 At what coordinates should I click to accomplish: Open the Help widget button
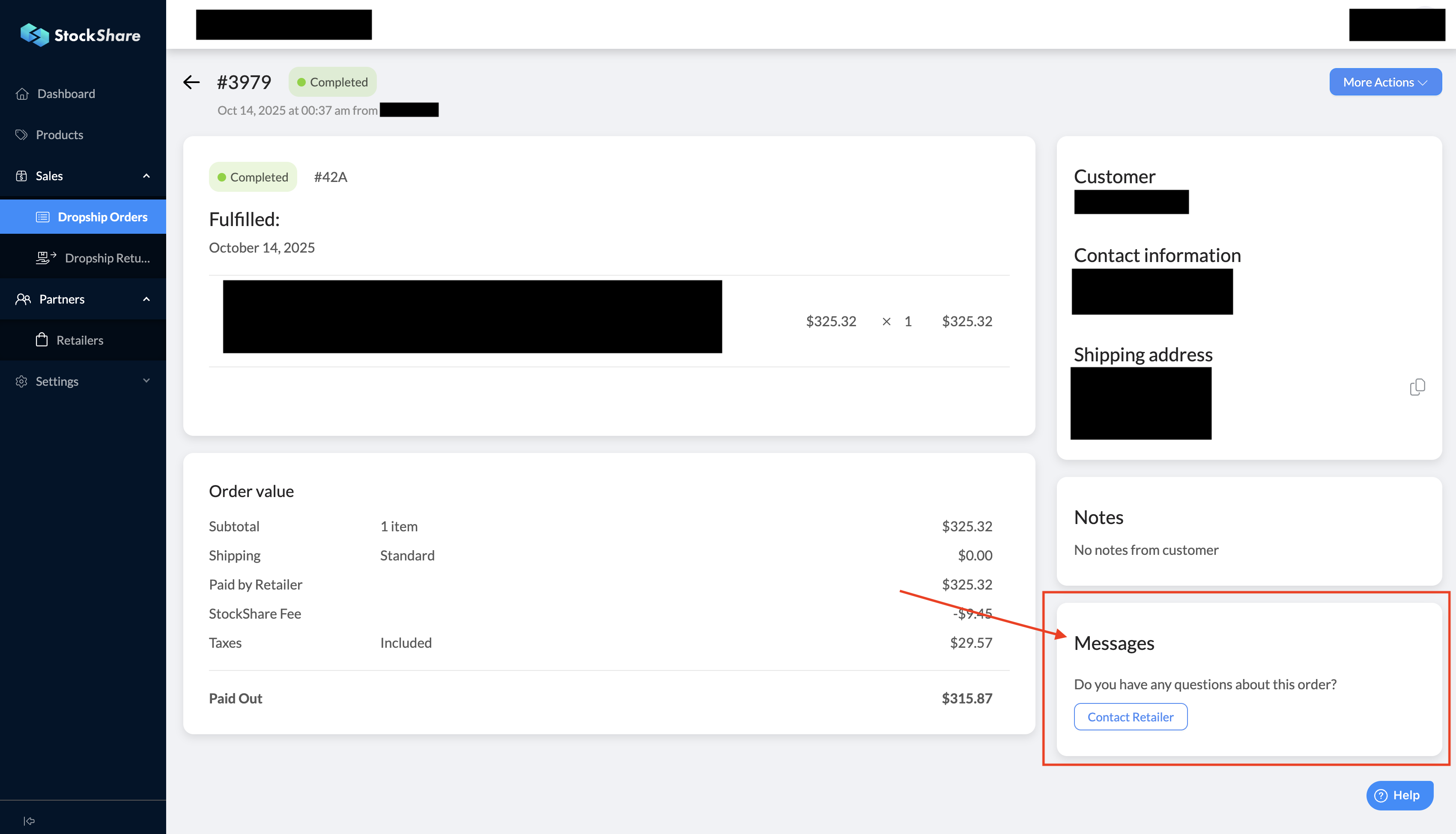[x=1399, y=795]
